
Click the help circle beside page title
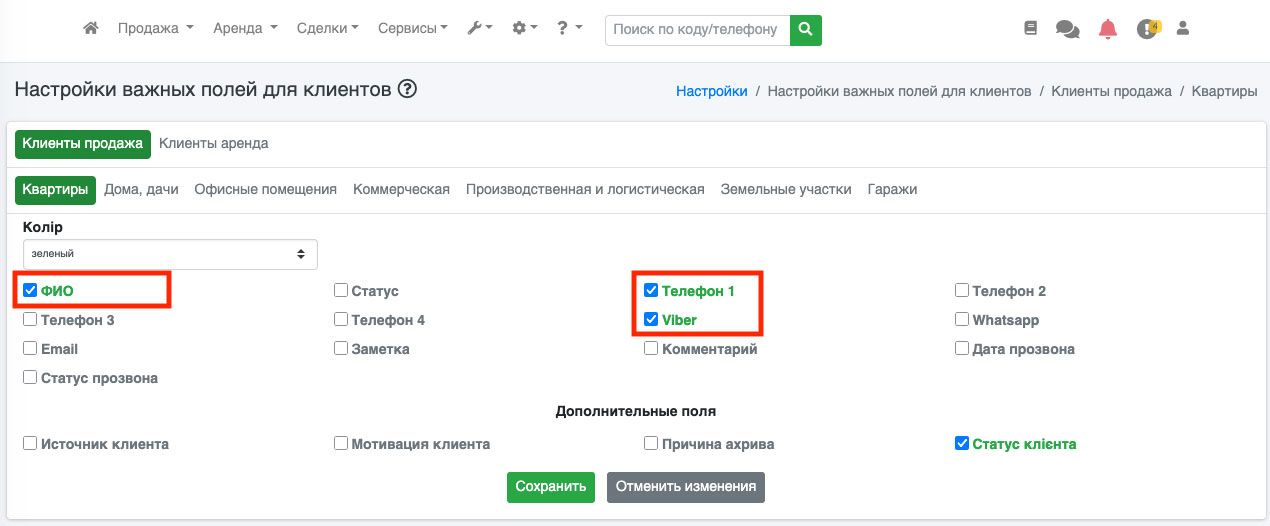click(x=407, y=89)
